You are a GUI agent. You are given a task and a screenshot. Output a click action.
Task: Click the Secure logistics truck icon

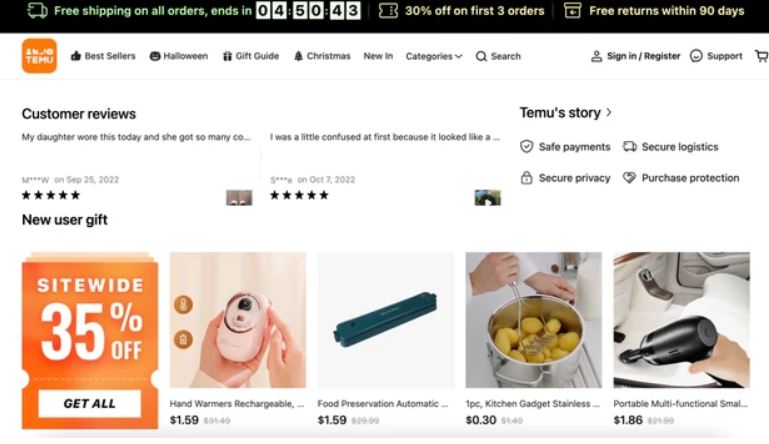pyautogui.click(x=630, y=147)
